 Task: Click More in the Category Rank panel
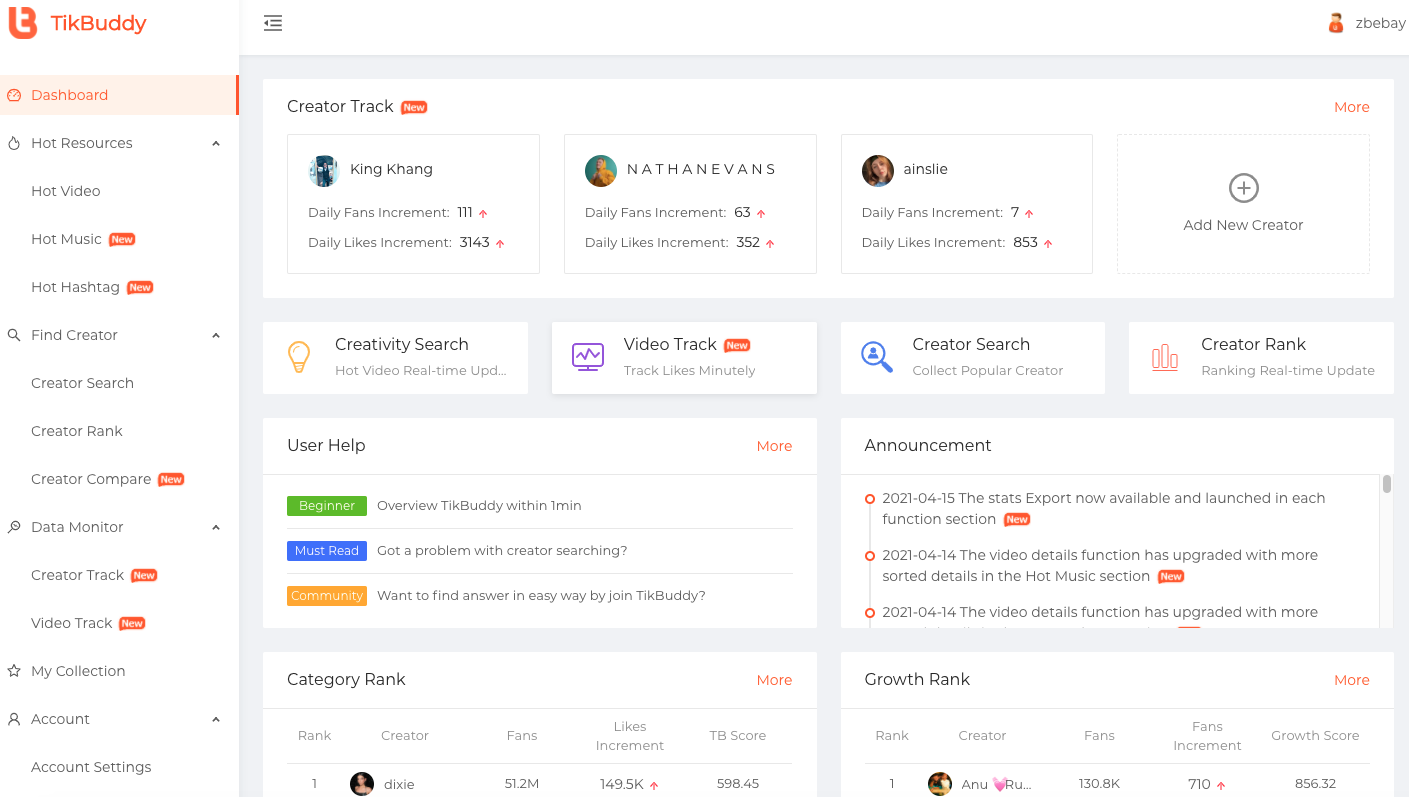774,680
